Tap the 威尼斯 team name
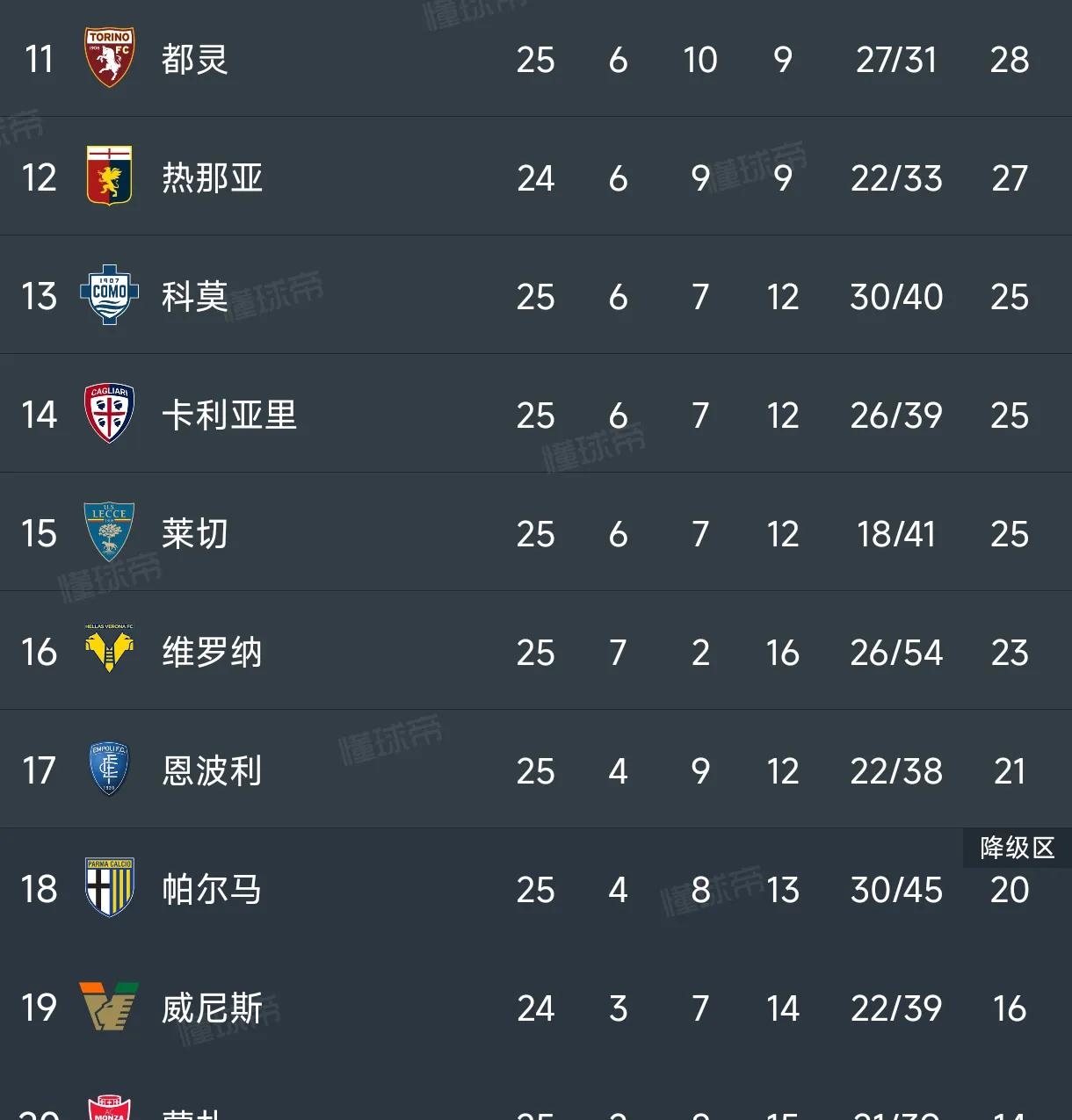1072x1120 pixels. coord(212,1008)
